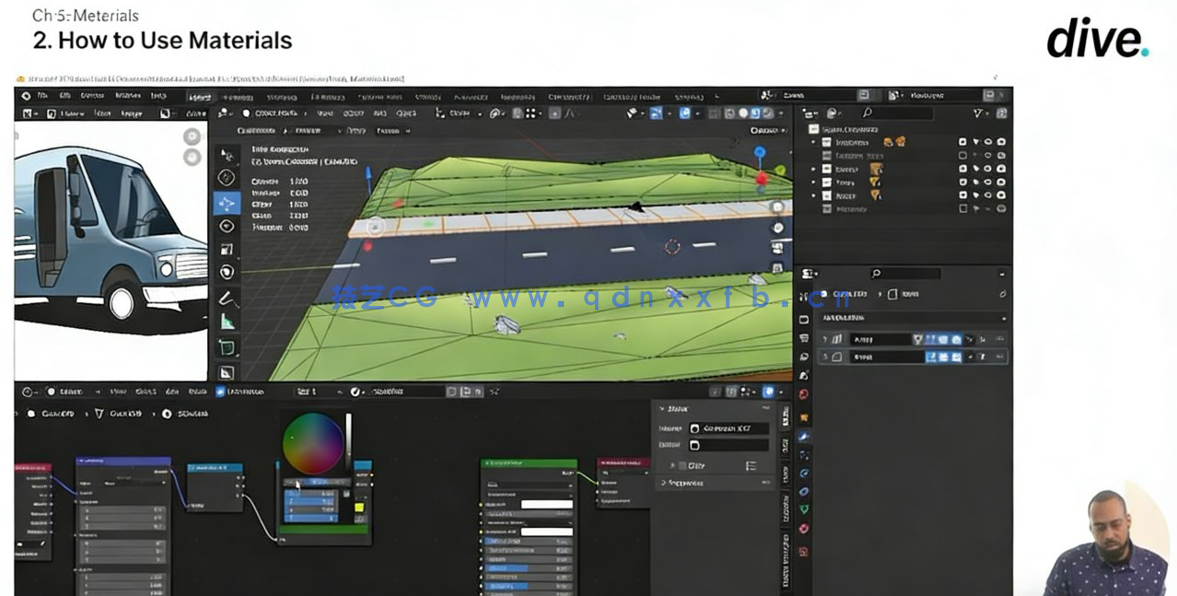Open the Render menu in the top bar
Screen dimensions: 1177x596
point(90,97)
